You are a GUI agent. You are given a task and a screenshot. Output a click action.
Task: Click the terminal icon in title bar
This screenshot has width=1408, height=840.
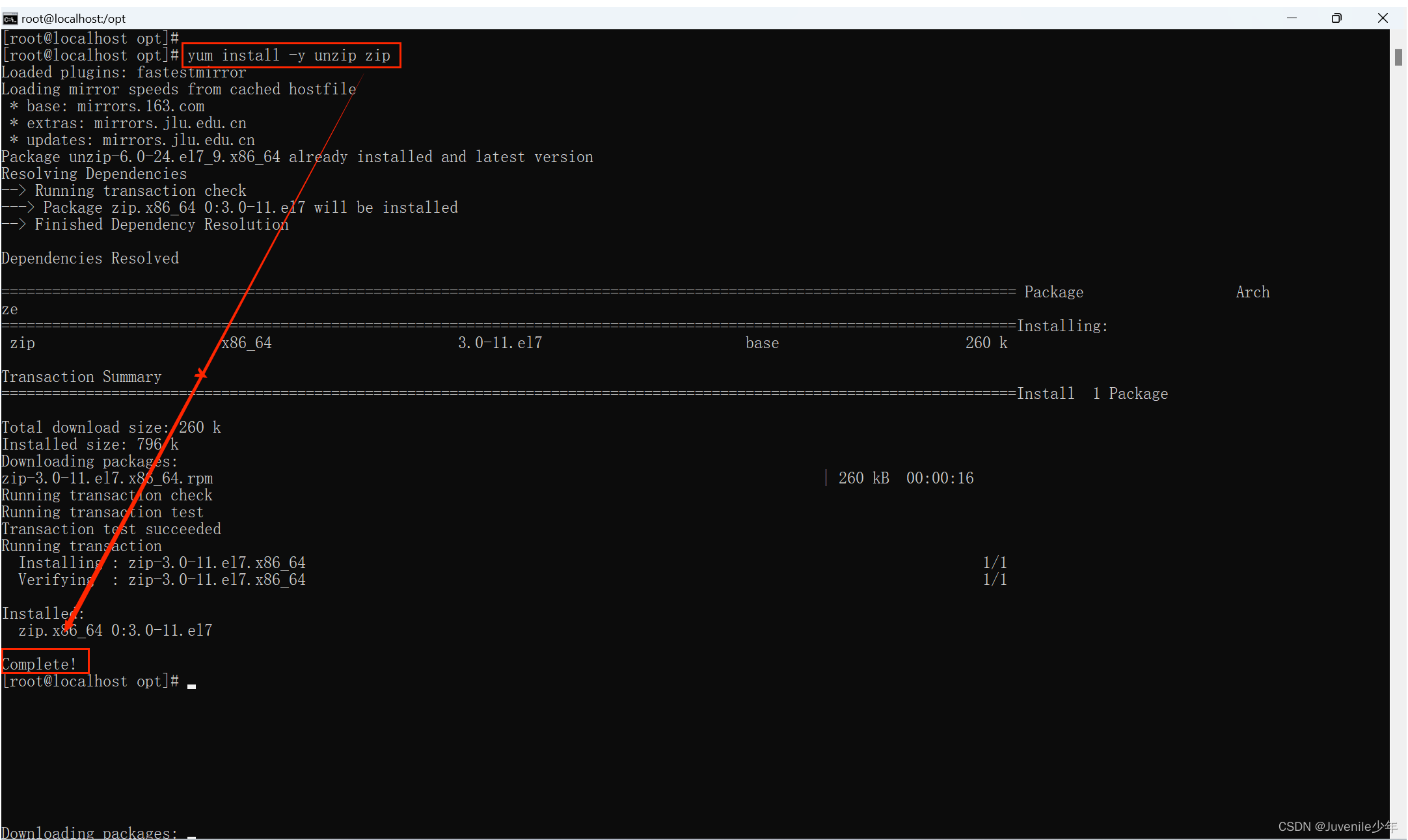pos(10,18)
